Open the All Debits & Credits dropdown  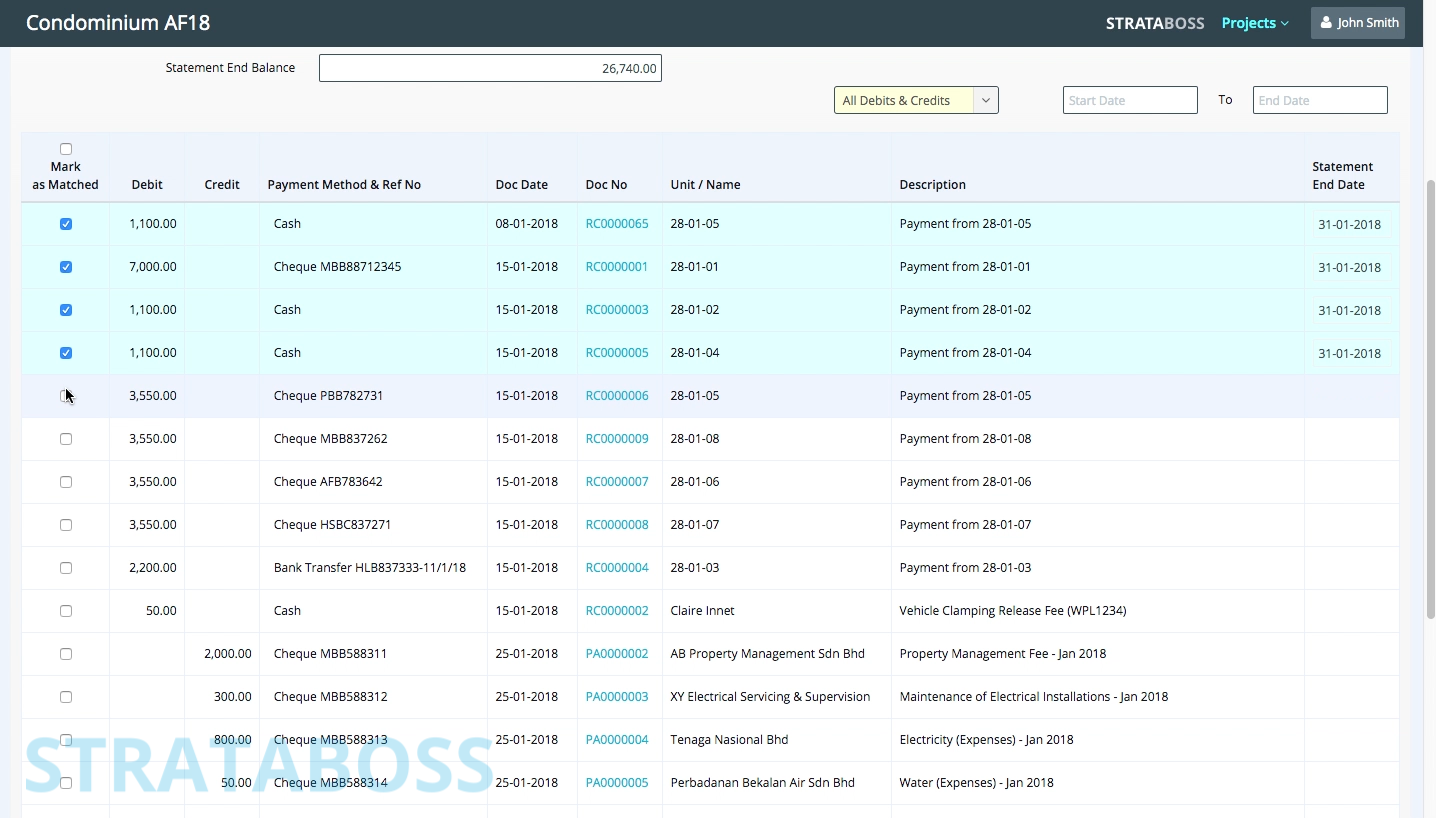[x=916, y=100]
